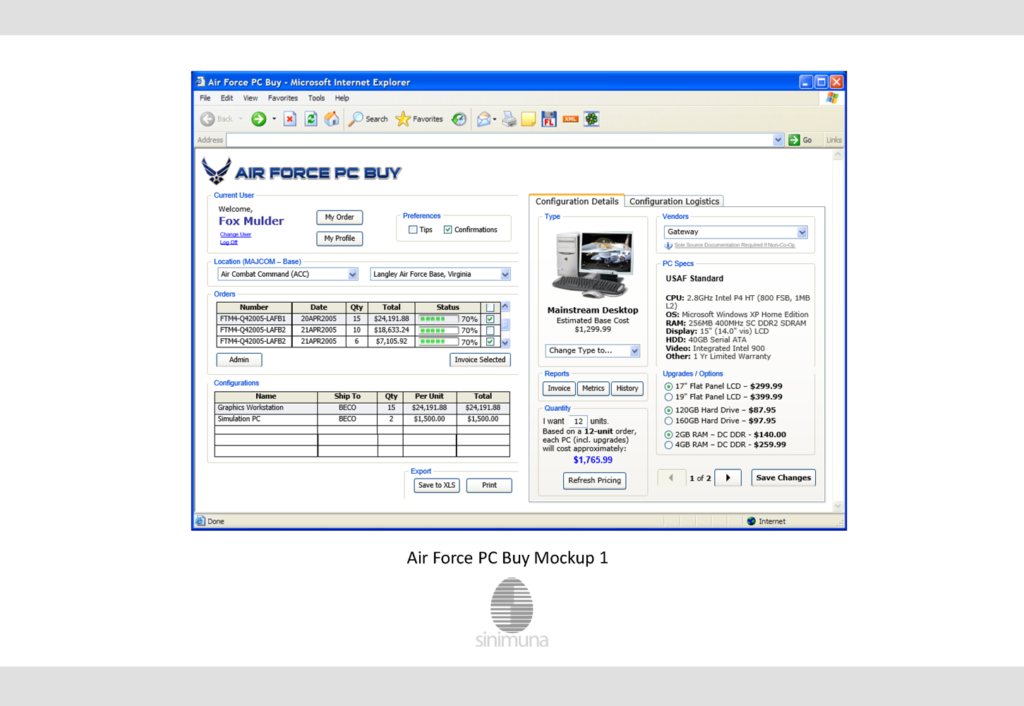Image resolution: width=1024 pixels, height=706 pixels.
Task: Open the View menu
Action: 250,98
